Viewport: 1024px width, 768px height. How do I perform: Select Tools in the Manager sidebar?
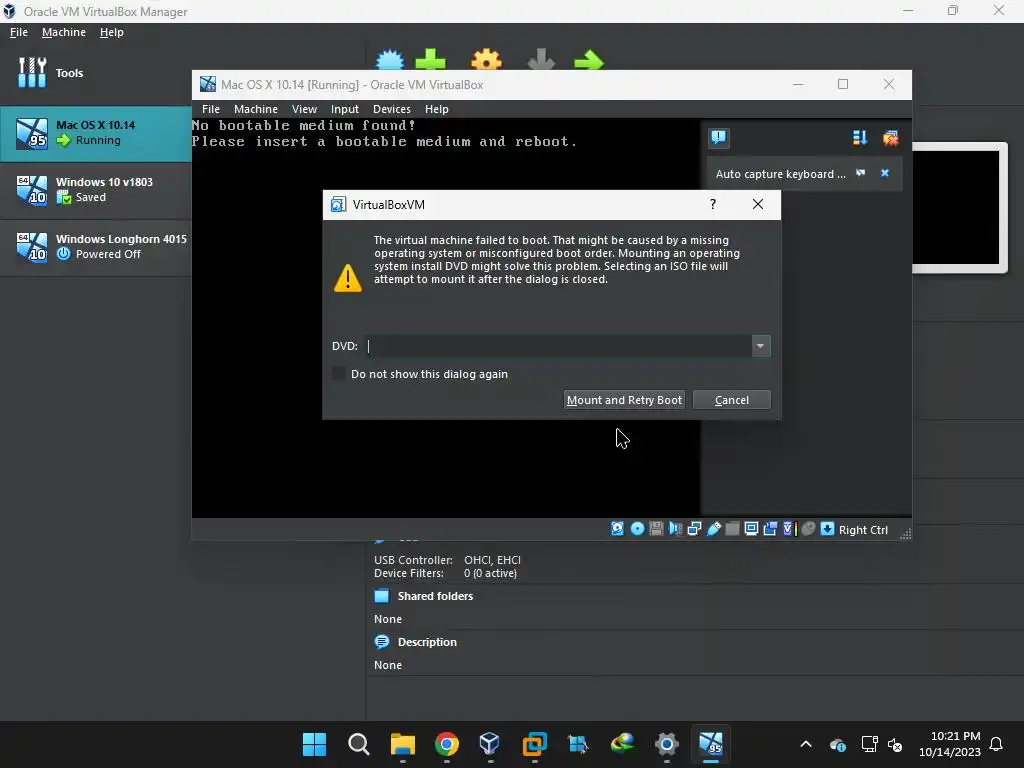point(95,73)
